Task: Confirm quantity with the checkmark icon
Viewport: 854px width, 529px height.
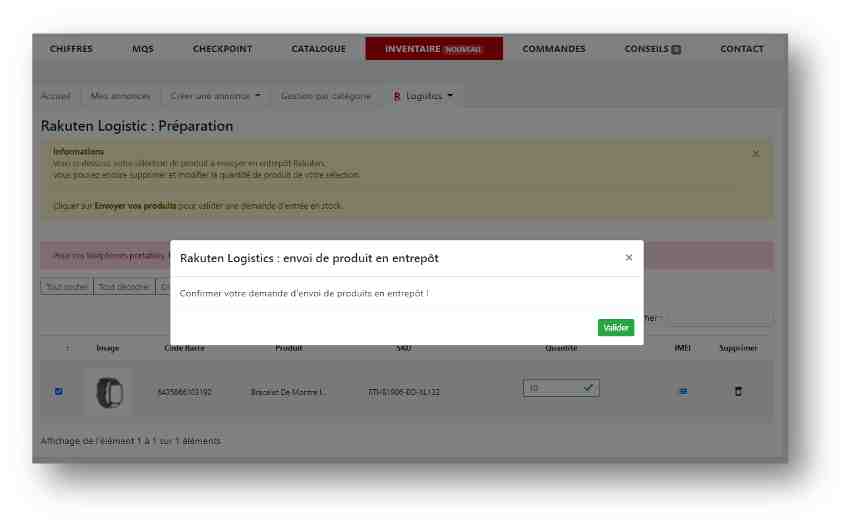Action: pyautogui.click(x=588, y=388)
